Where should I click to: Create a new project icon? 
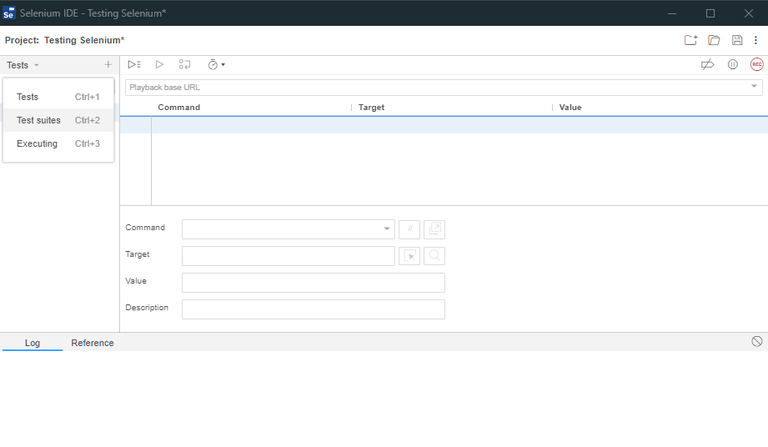tap(691, 40)
